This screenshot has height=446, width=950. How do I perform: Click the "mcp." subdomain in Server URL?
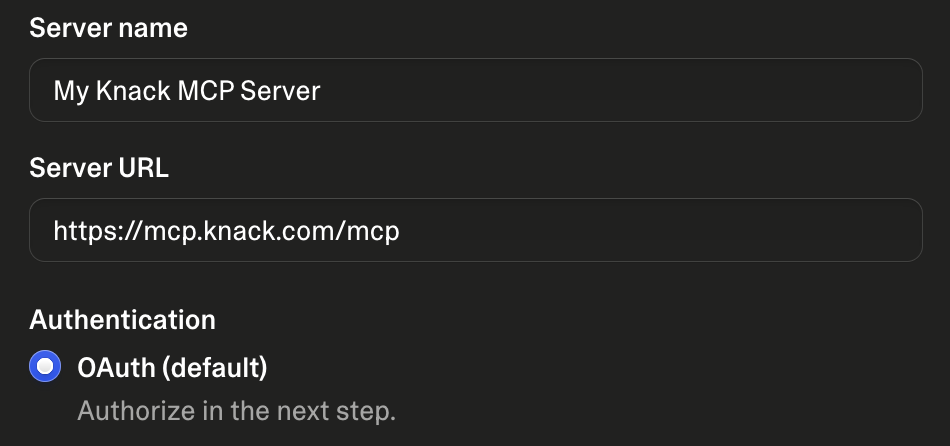coord(173,232)
